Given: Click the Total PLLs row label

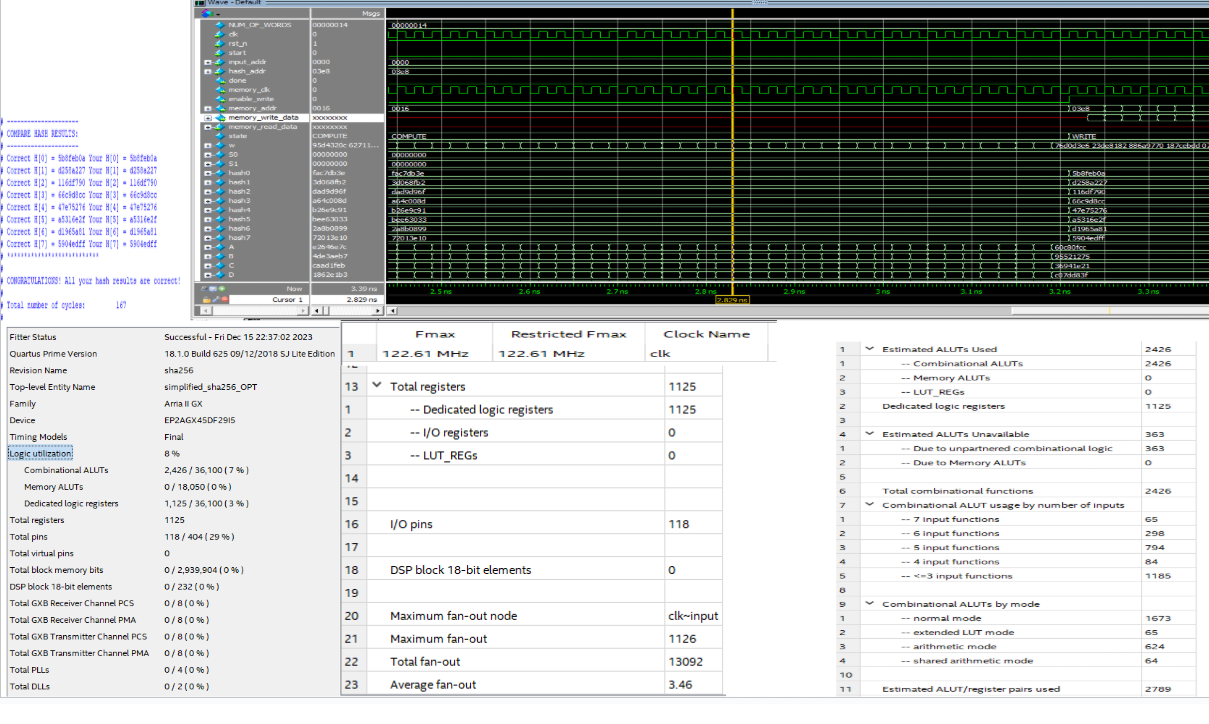Looking at the screenshot, I should [x=30, y=670].
